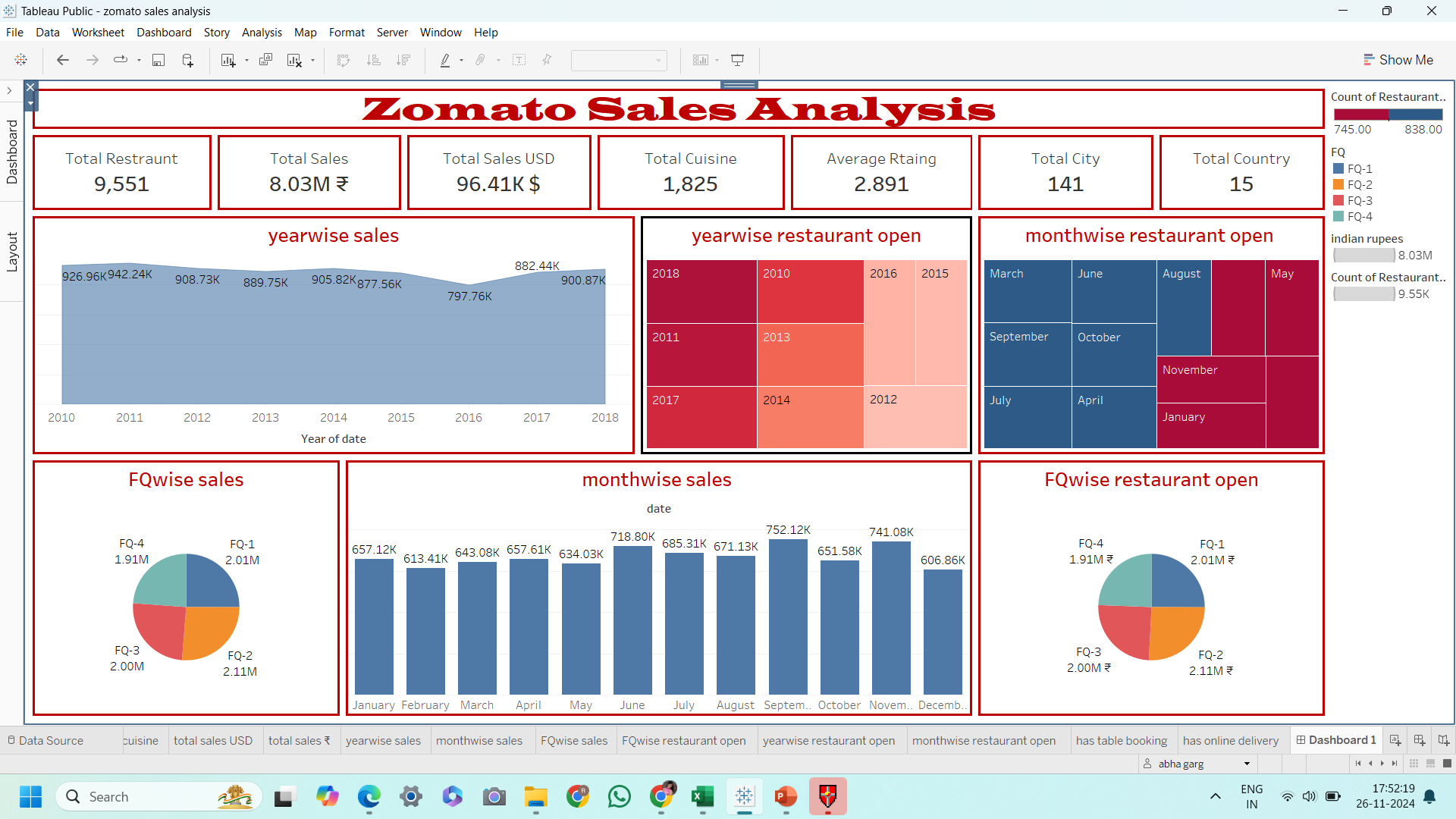
Task: Save the workbook with the floppy icon
Action: click(x=158, y=60)
